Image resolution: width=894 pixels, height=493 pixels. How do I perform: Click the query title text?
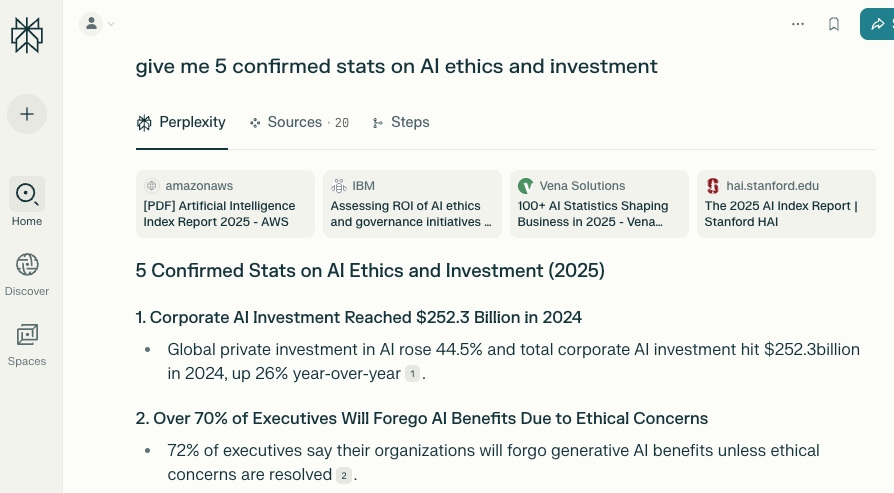click(397, 66)
